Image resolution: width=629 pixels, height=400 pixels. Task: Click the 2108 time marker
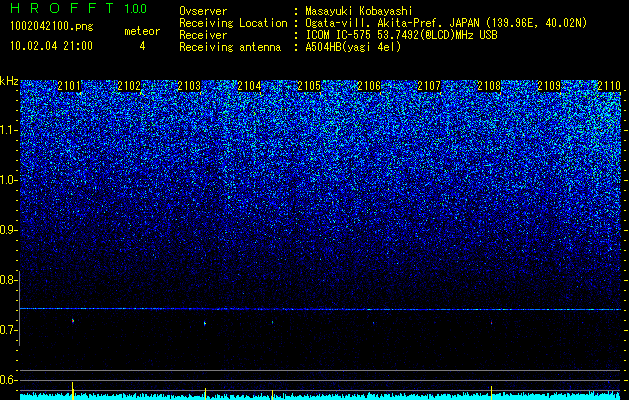click(489, 86)
